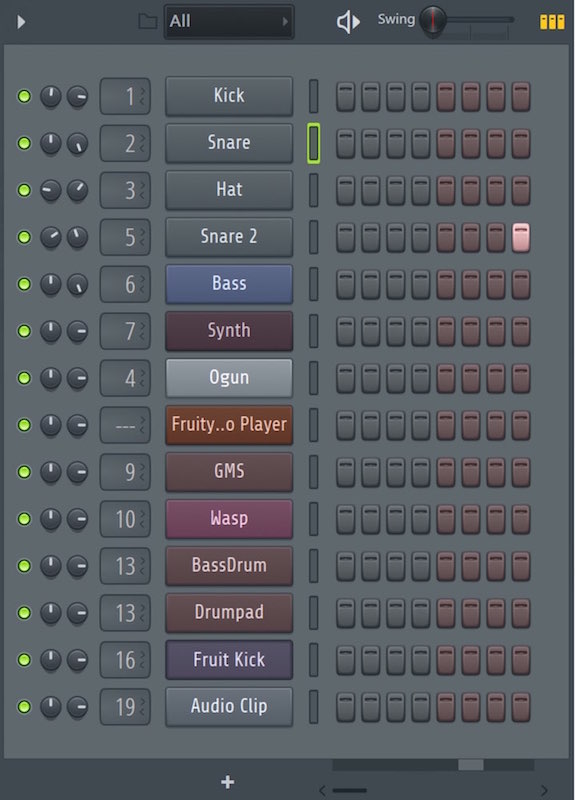Click Audio Clip mixer track number 19

pos(125,707)
